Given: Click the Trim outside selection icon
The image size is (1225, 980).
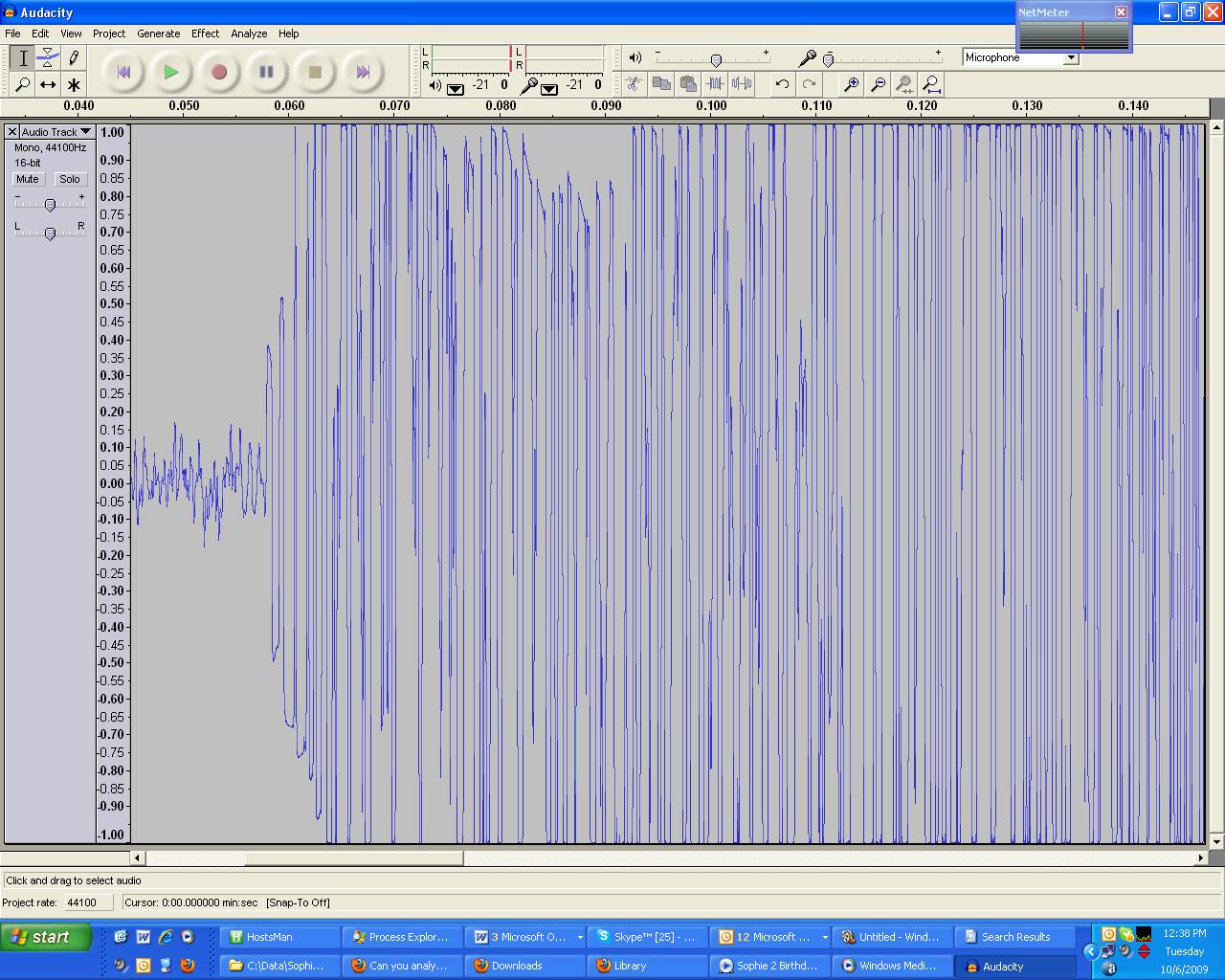Looking at the screenshot, I should point(715,84).
